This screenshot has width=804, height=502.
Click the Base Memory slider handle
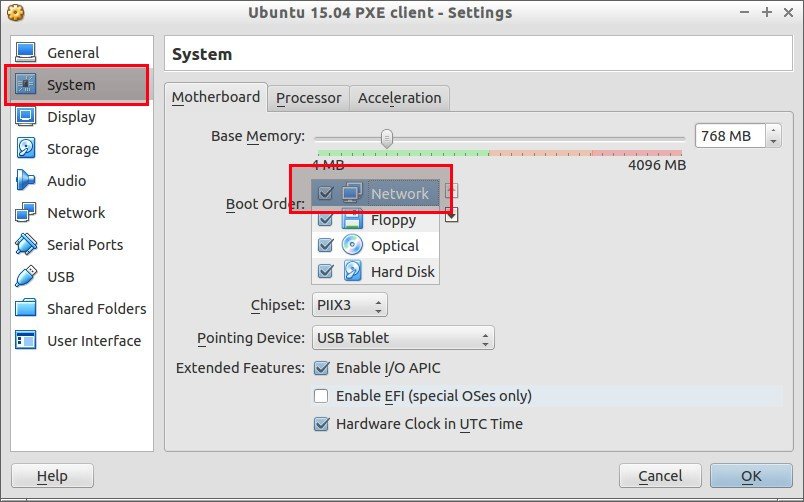coord(387,138)
